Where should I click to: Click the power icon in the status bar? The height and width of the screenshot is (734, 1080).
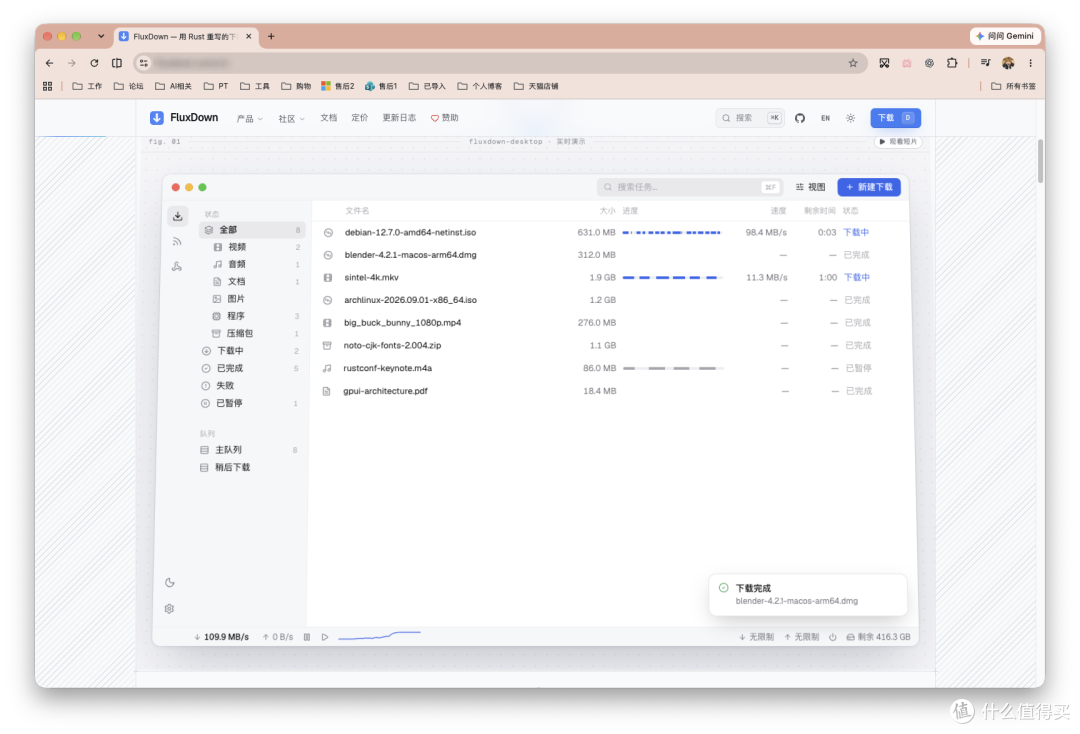[x=833, y=637]
